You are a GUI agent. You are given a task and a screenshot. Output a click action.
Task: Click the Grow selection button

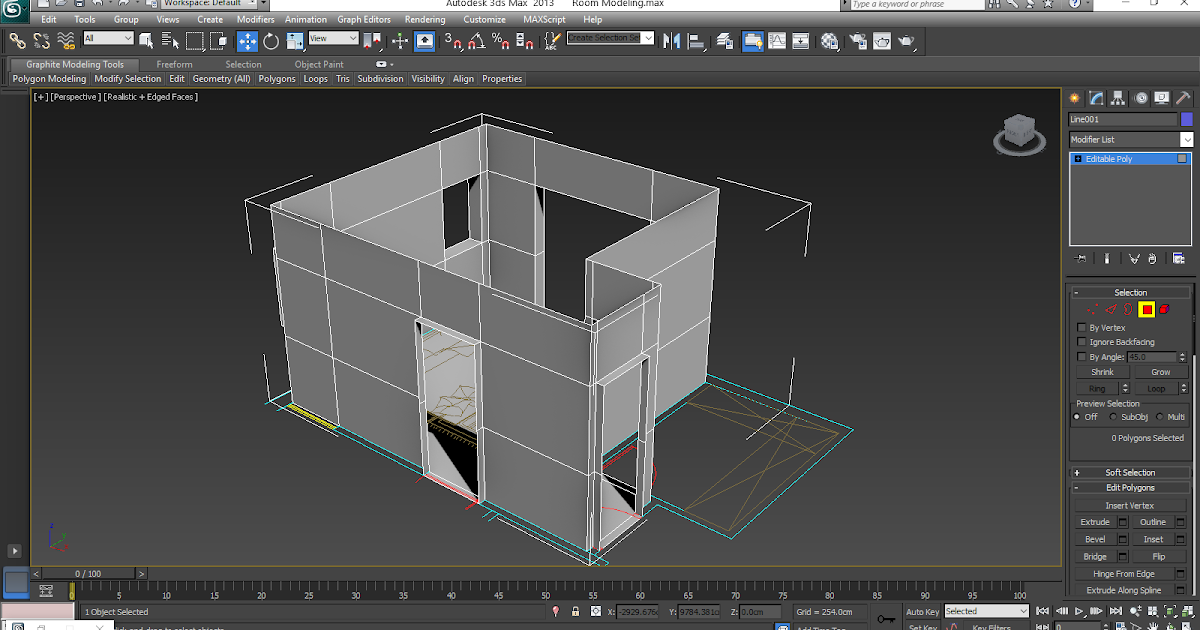click(x=1160, y=372)
